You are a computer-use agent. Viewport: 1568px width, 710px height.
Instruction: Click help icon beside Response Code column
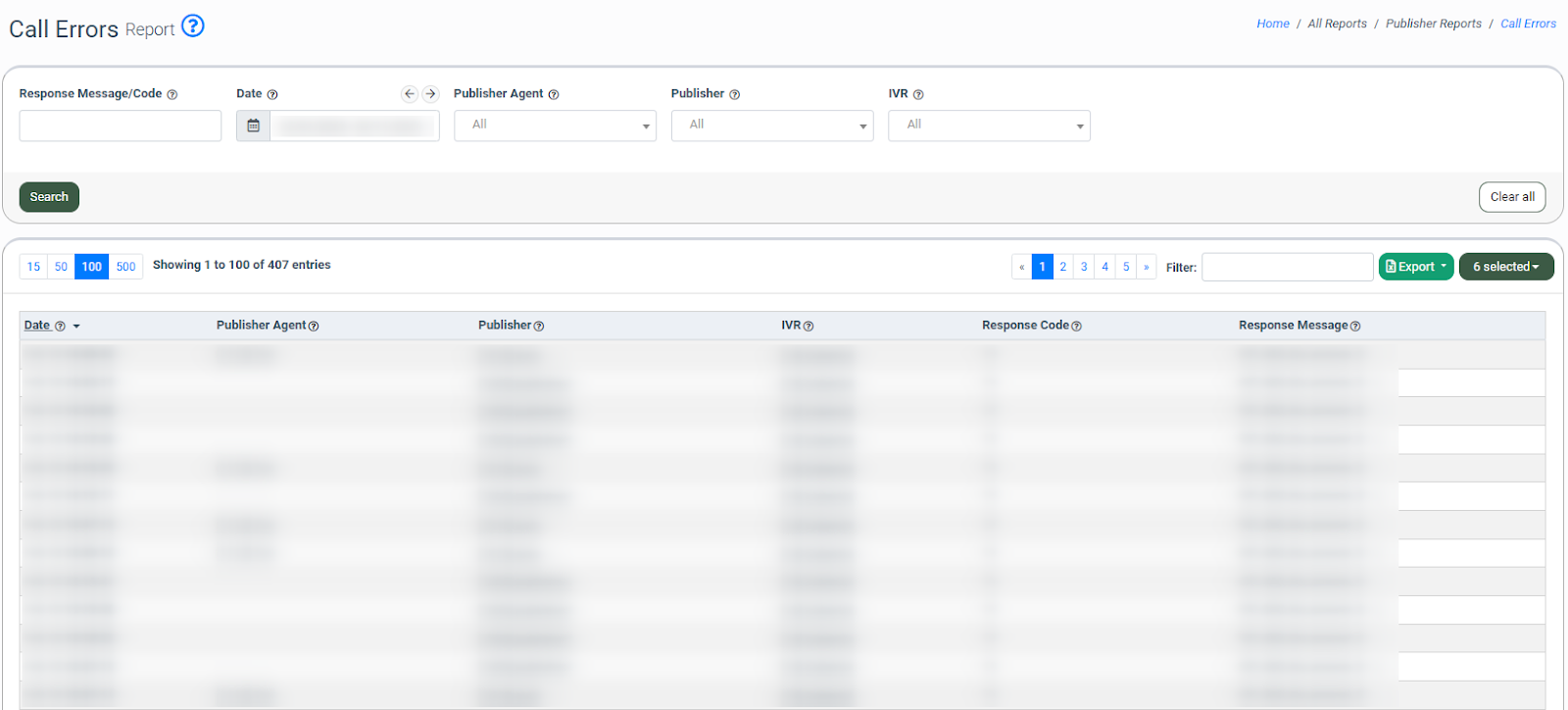click(x=1076, y=327)
